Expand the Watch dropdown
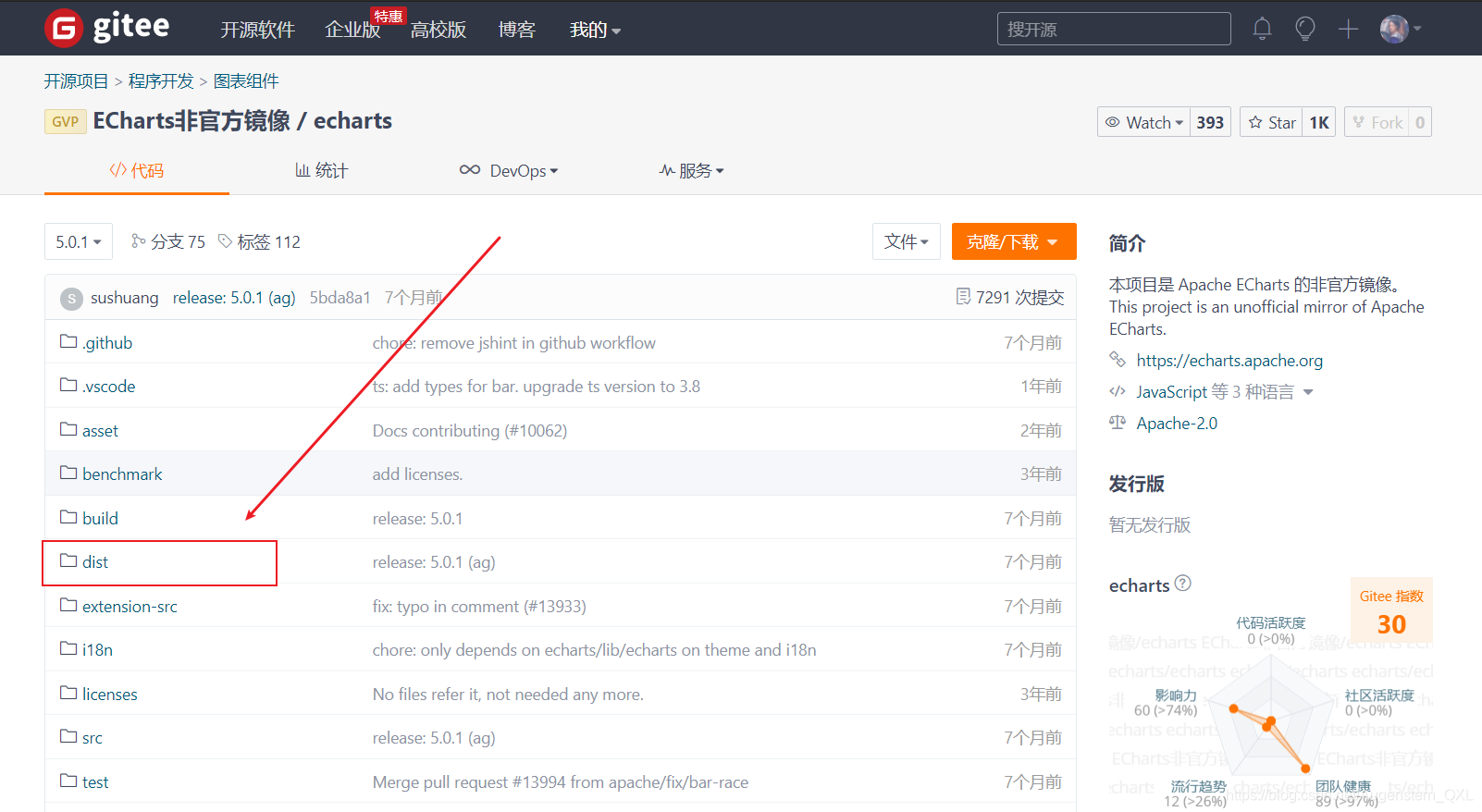Viewport: 1482px width, 812px height. (1144, 122)
